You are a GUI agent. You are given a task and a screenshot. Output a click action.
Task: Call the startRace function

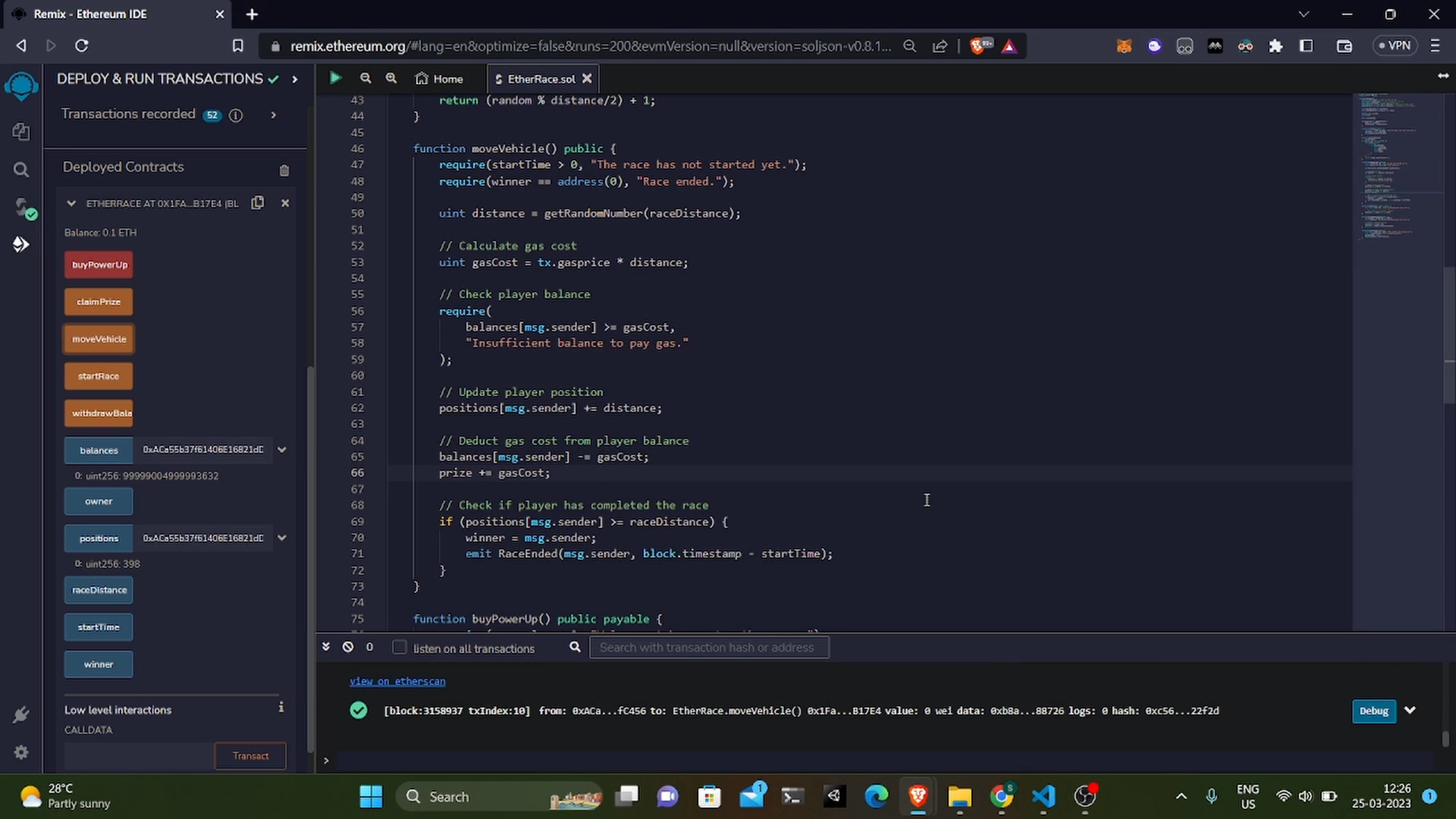click(99, 376)
